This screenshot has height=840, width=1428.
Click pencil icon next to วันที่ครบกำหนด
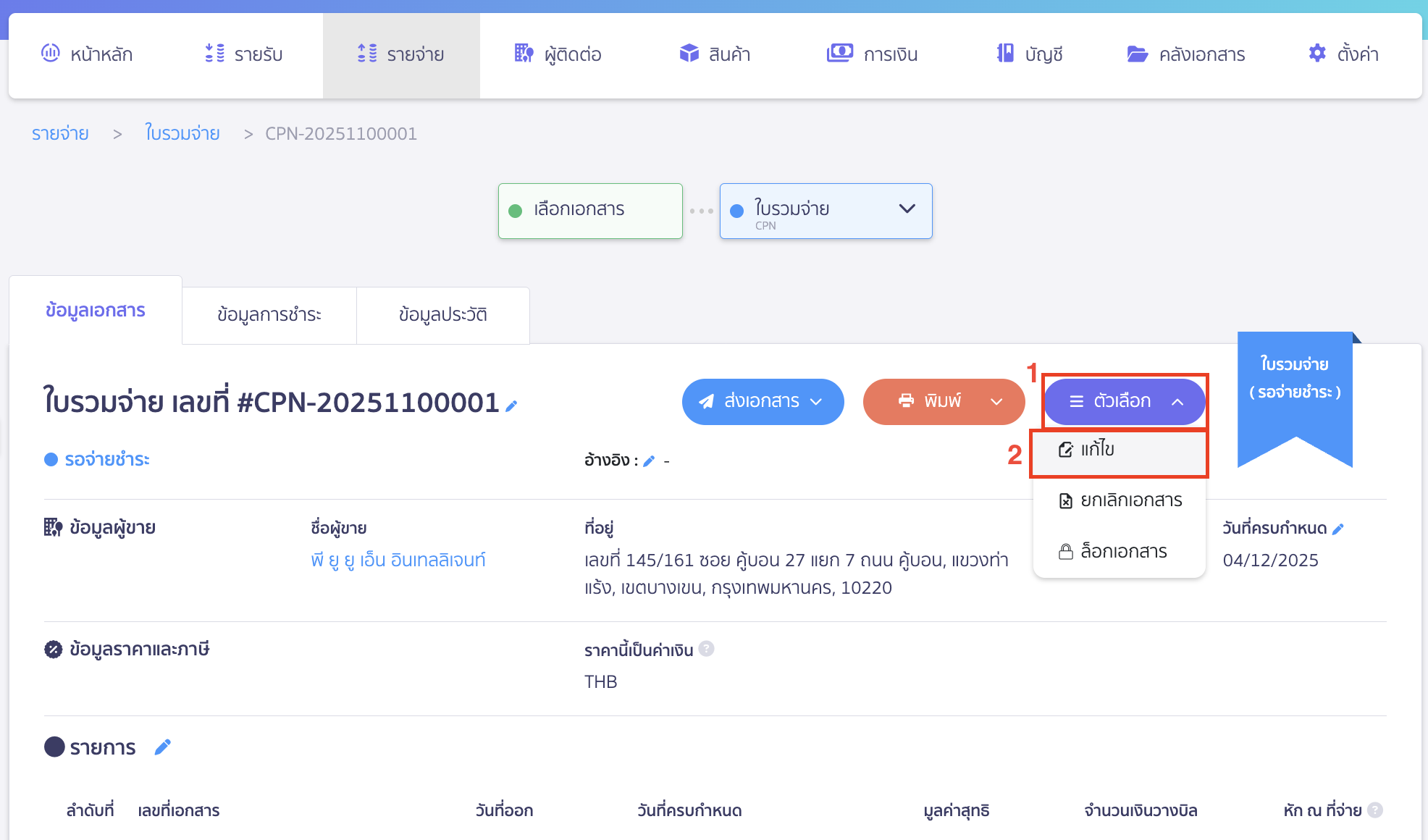(x=1338, y=529)
